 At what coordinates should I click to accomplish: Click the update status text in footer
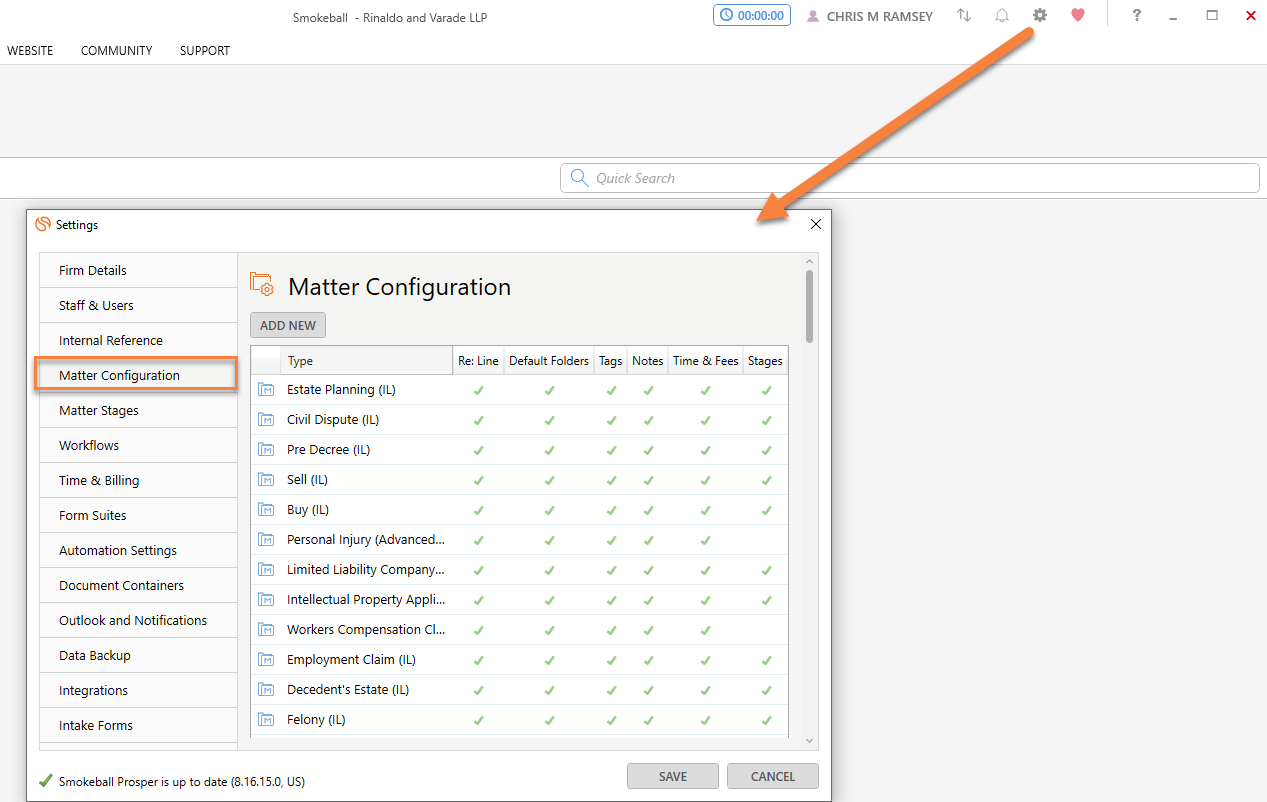tap(182, 782)
